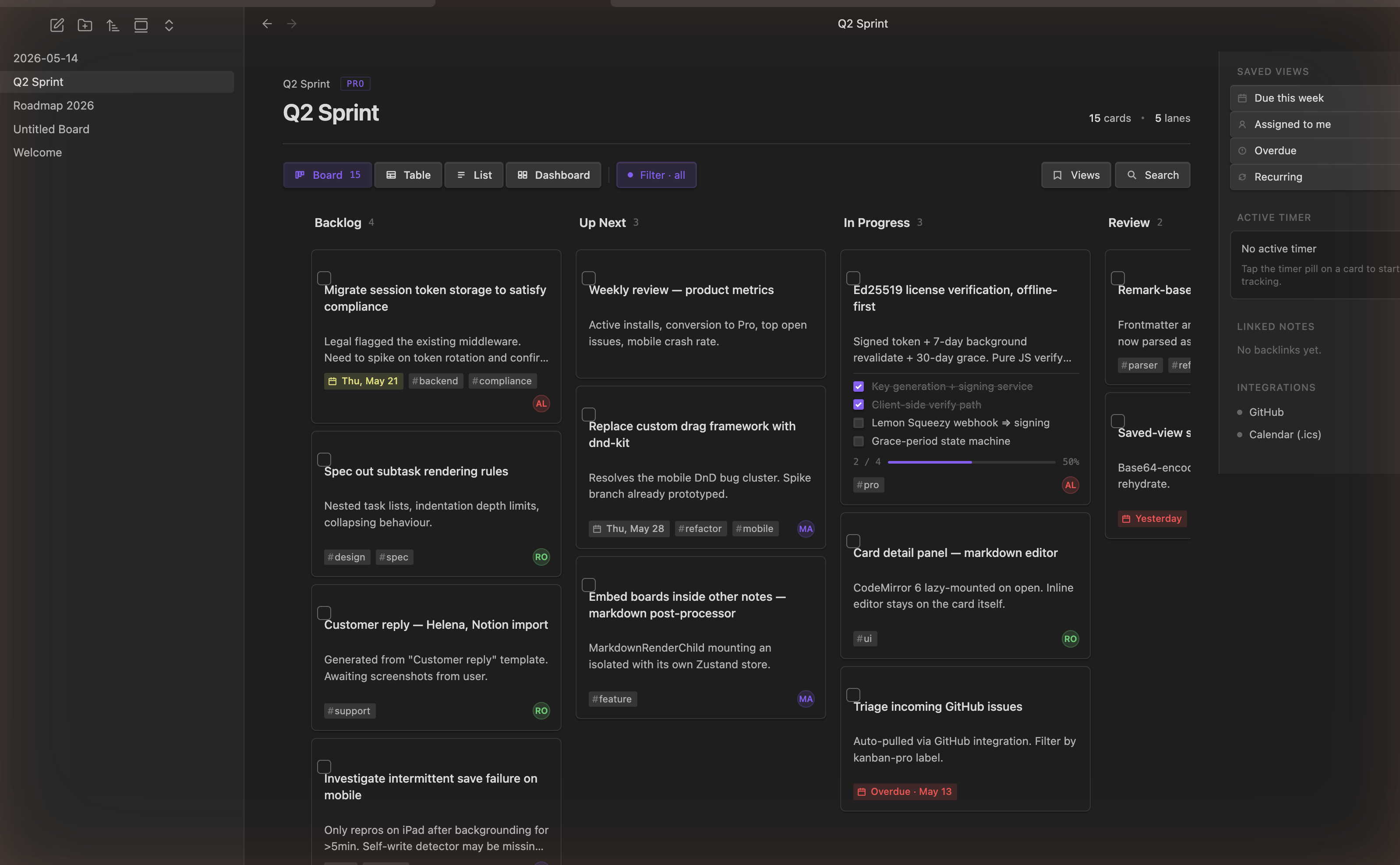The width and height of the screenshot is (1400, 865).
Task: Check the Saved-view card in Review
Action: [x=1118, y=421]
